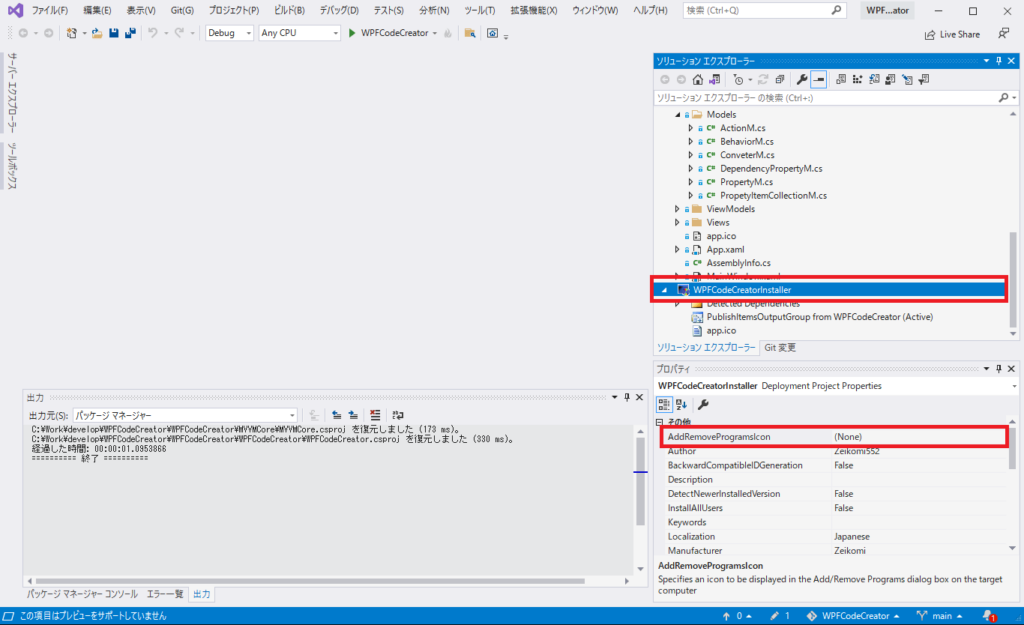Click the Save All icon in main toolbar
Screen dimensions: 1024x625
(x=131, y=33)
